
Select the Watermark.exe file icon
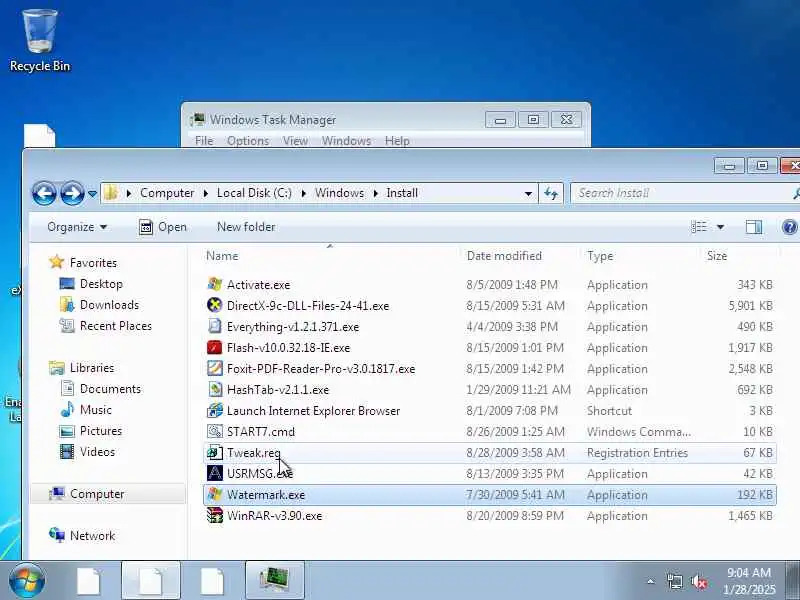[215, 494]
